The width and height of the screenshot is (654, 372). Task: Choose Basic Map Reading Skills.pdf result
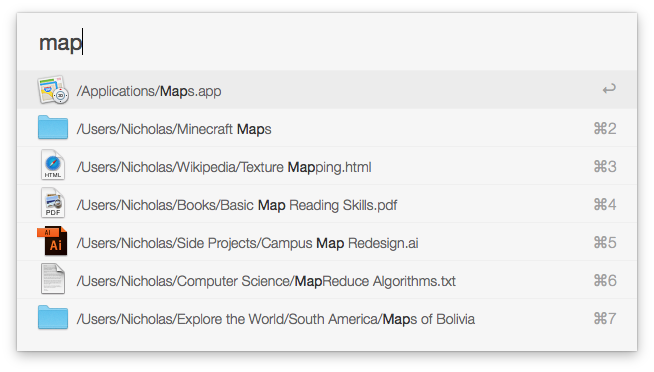point(327,204)
